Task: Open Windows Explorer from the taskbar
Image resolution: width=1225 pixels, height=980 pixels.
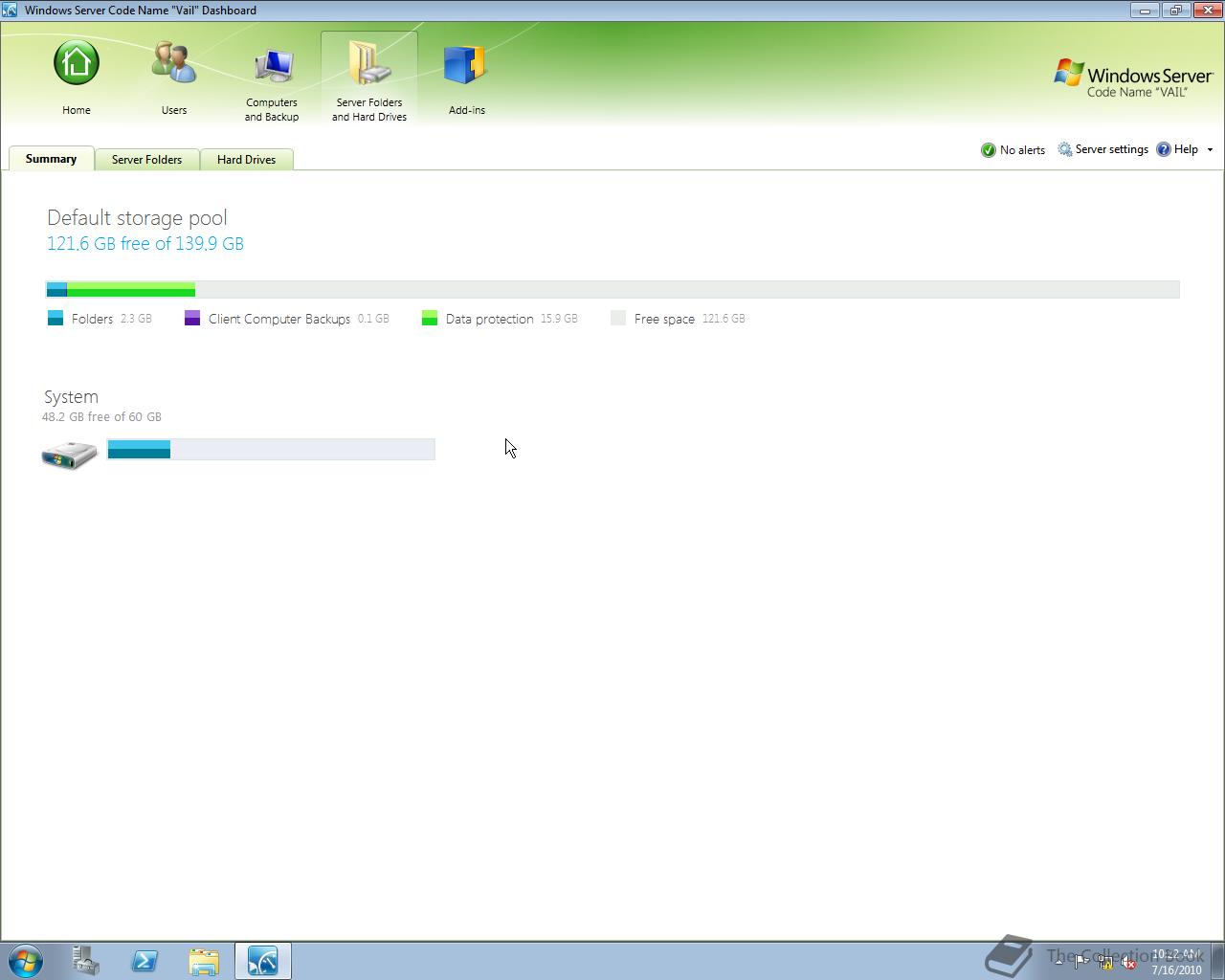Action: [204, 961]
